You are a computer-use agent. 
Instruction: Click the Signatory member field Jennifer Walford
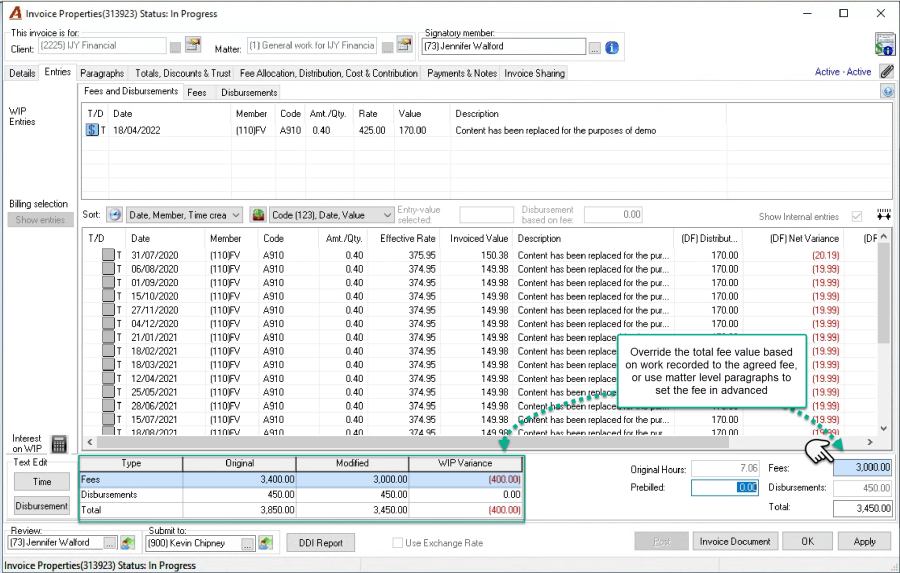click(503, 47)
